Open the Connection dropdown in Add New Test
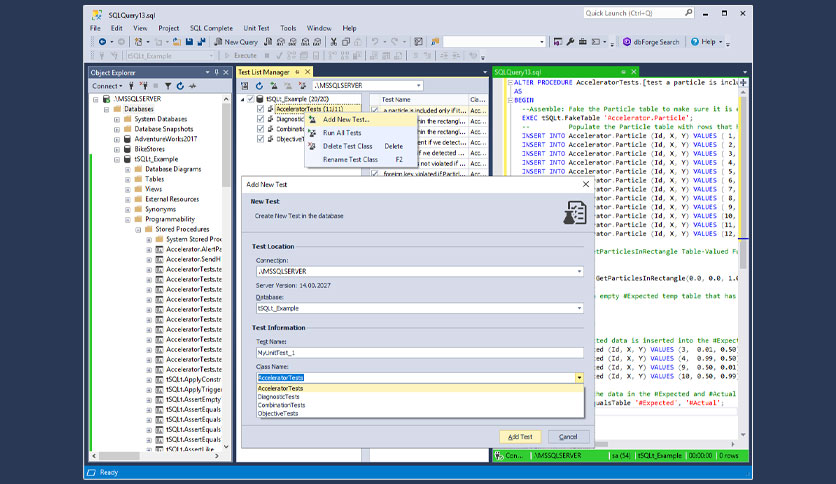 [579, 271]
